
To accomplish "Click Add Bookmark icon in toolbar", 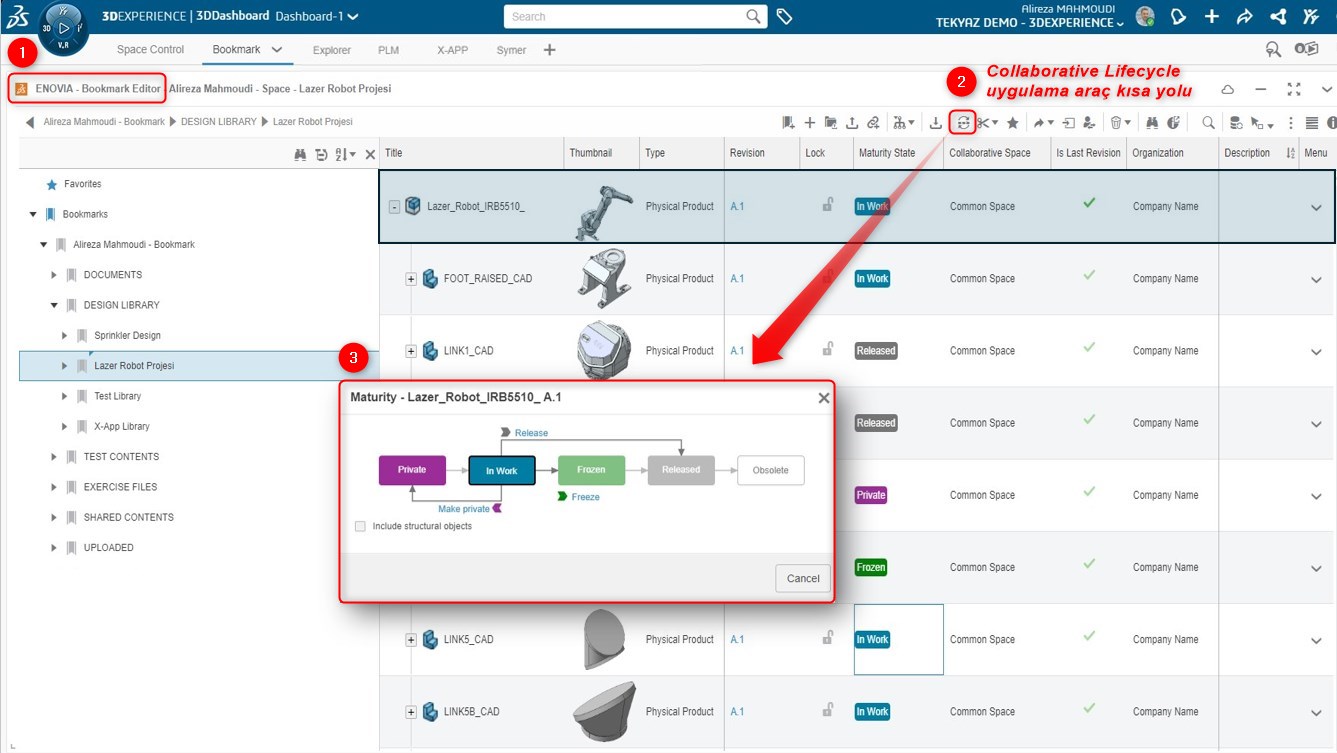I will click(788, 122).
